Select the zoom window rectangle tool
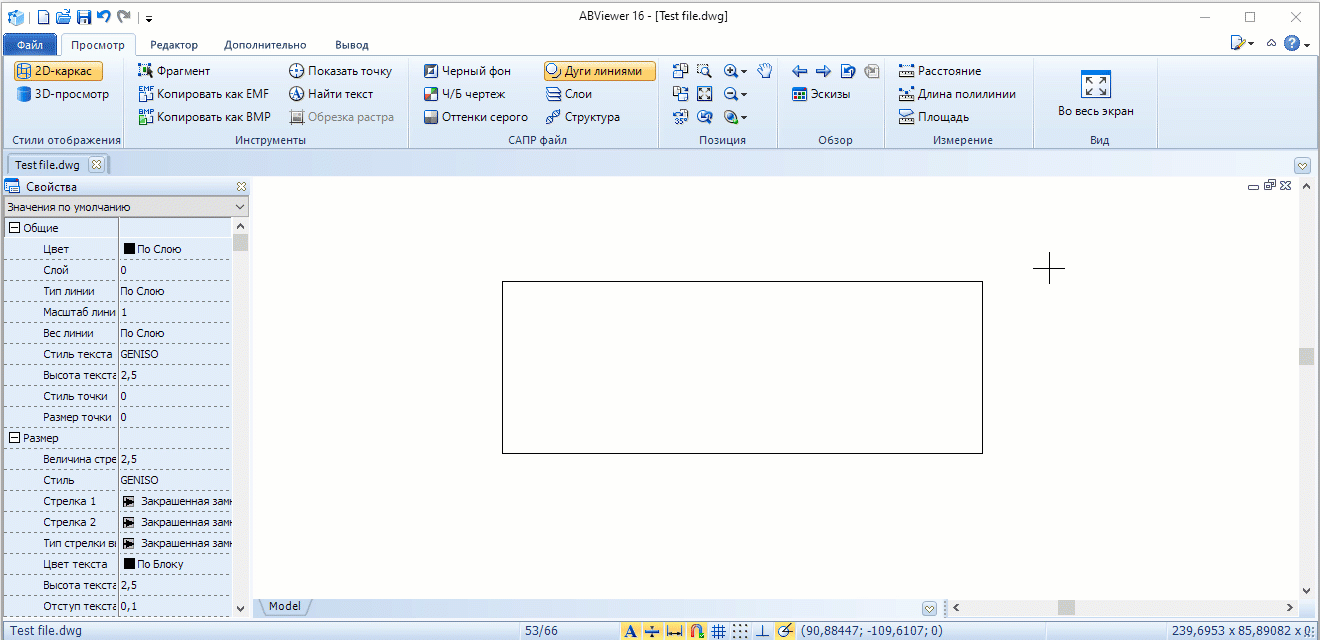The height and width of the screenshot is (640, 1320). (704, 71)
